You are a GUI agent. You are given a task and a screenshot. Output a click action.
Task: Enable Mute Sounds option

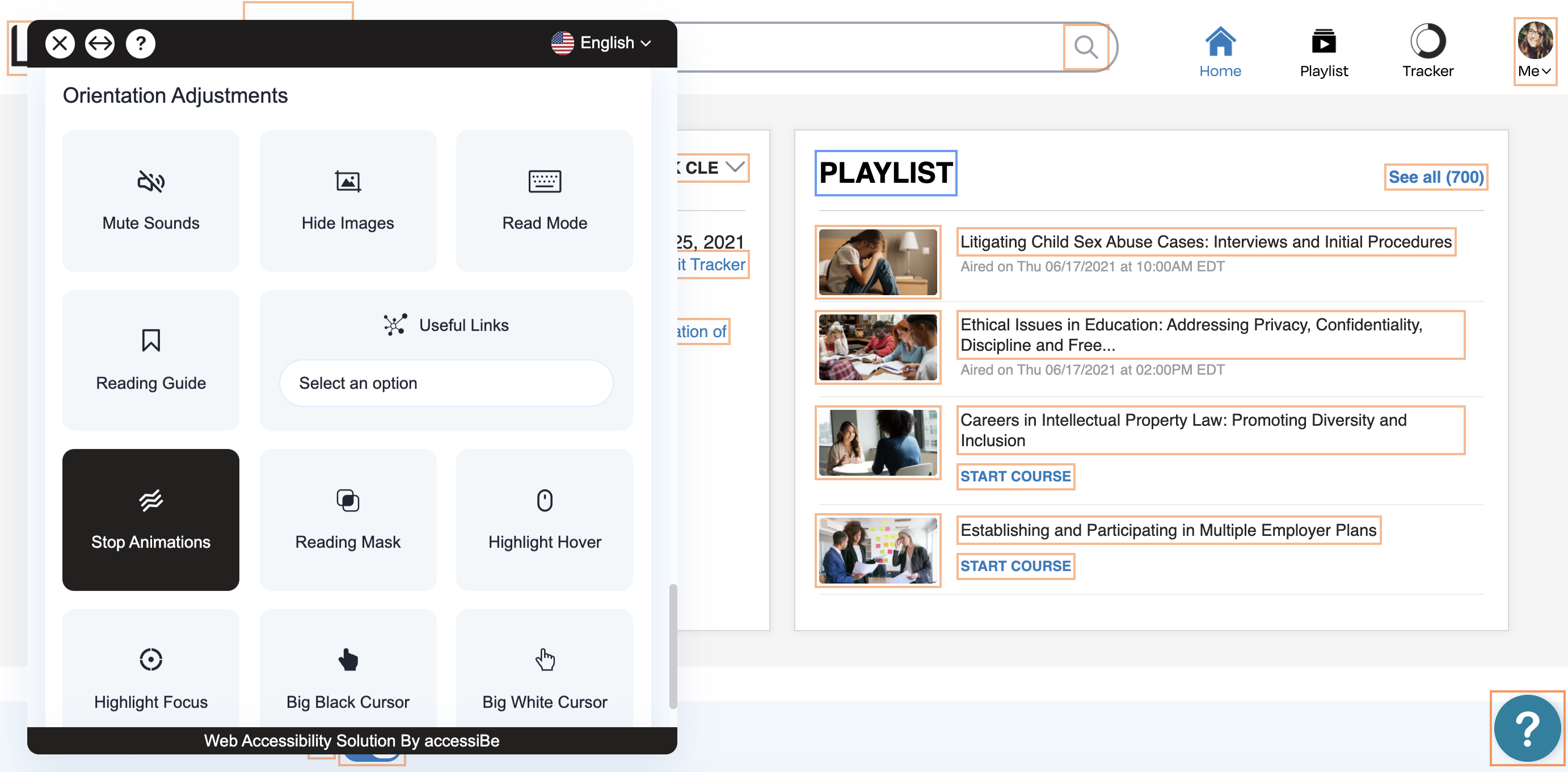[150, 200]
